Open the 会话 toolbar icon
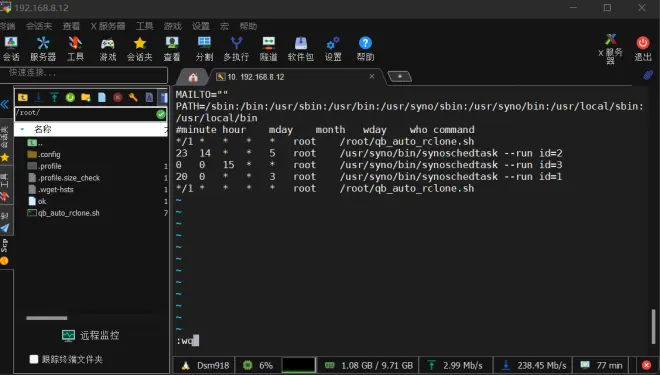This screenshot has width=660, height=375. coord(11,49)
